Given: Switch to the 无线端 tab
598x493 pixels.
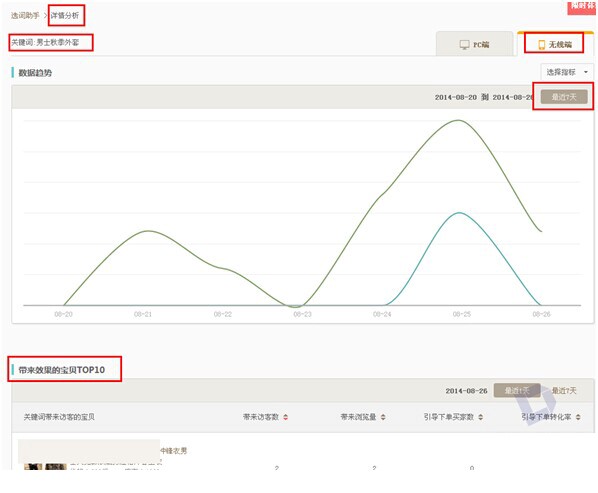Looking at the screenshot, I should pyautogui.click(x=555, y=44).
